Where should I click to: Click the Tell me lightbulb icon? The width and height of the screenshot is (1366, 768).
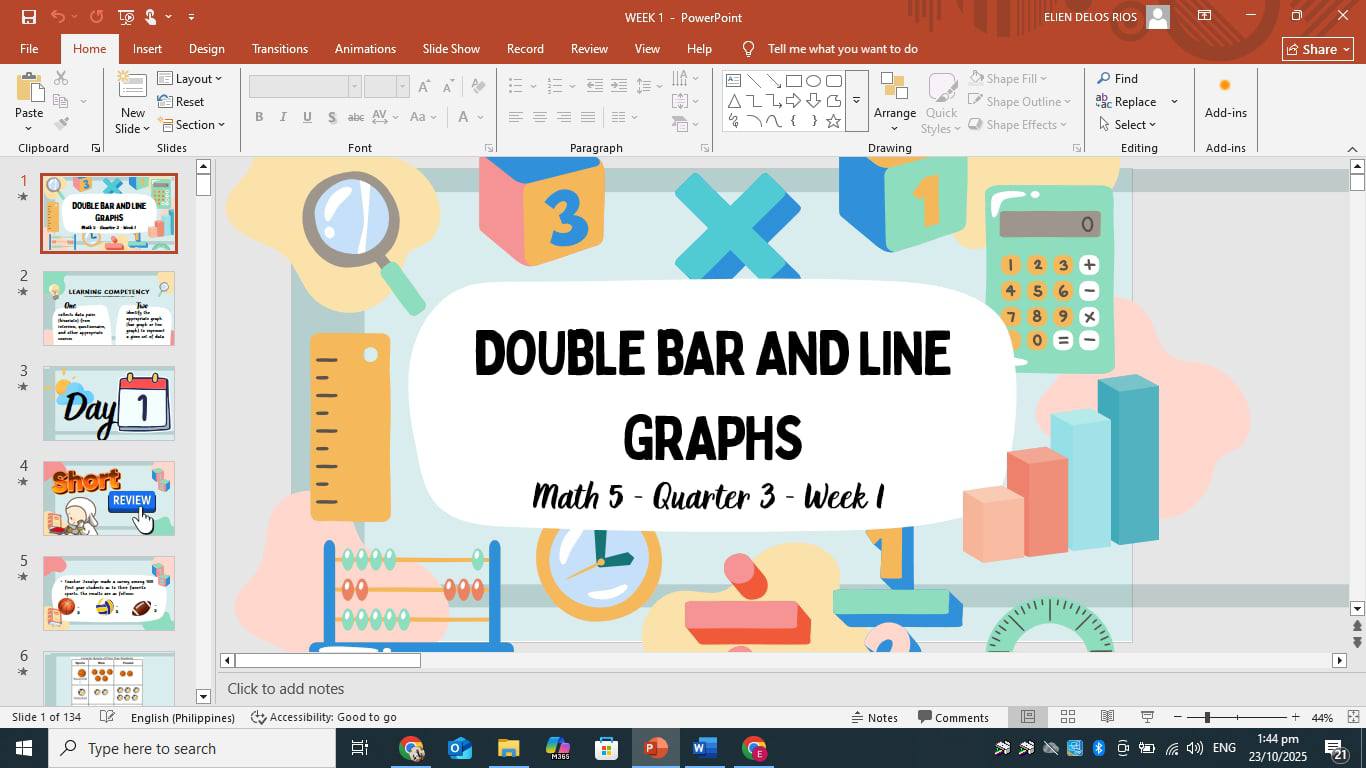pos(748,48)
